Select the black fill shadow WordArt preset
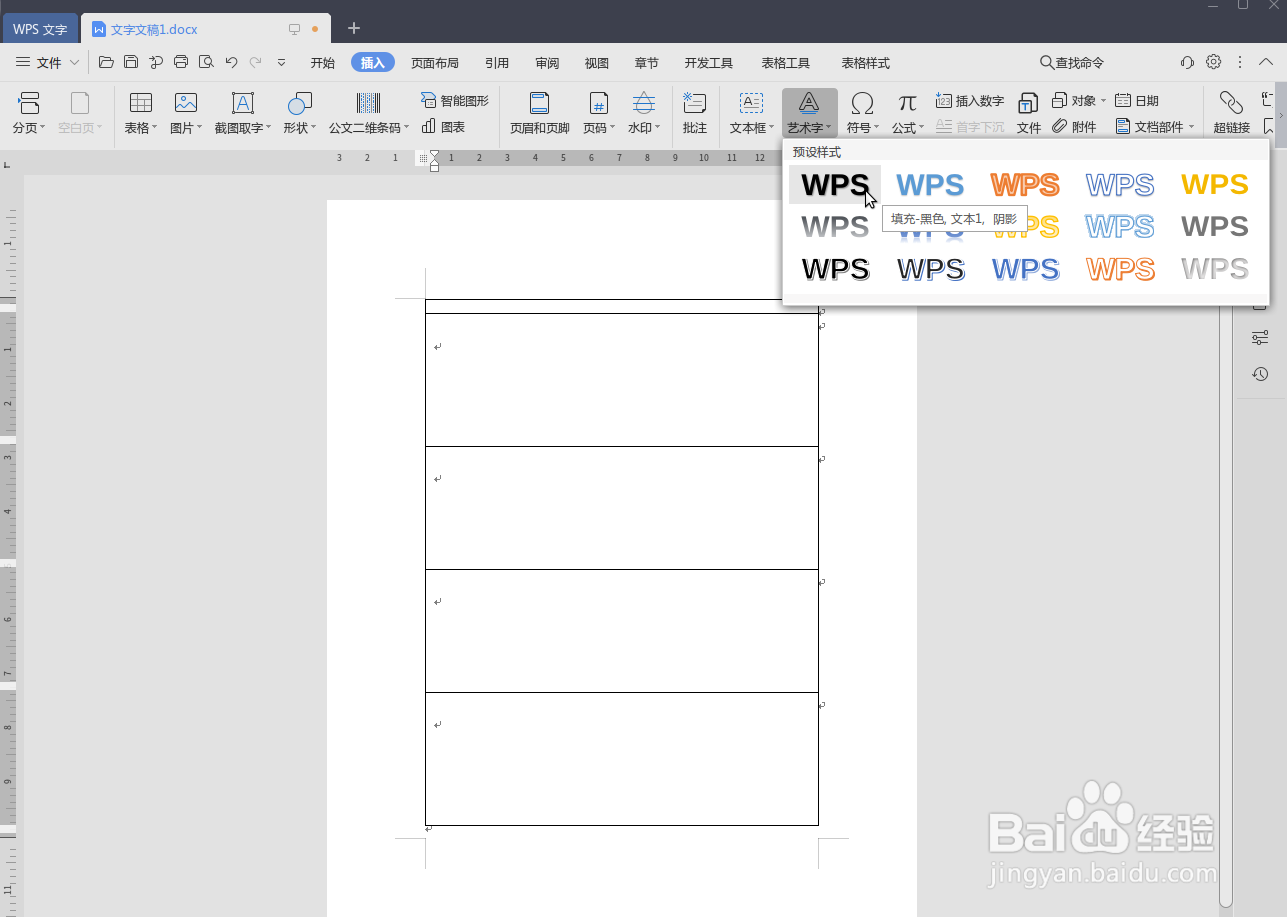This screenshot has width=1287, height=917. 835,185
